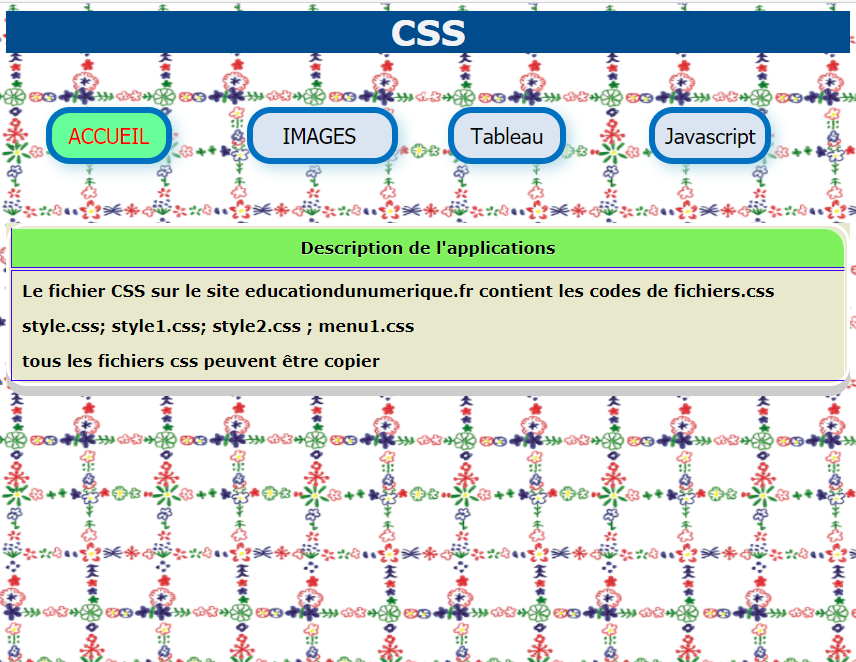Go to the IMAGES page
The height and width of the screenshot is (662, 856).
click(x=322, y=136)
